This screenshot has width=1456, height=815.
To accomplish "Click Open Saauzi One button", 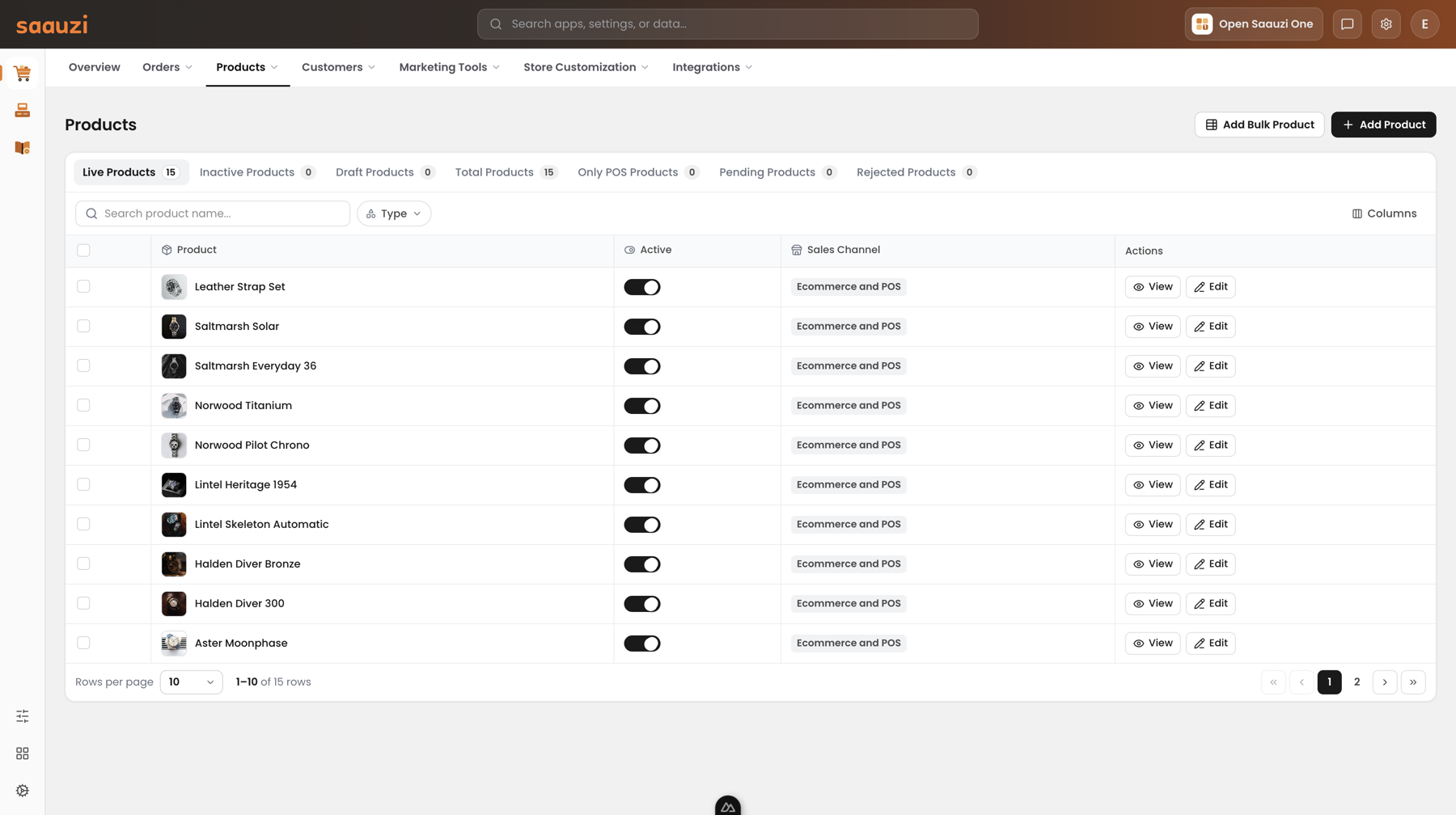I will 1254,24.
